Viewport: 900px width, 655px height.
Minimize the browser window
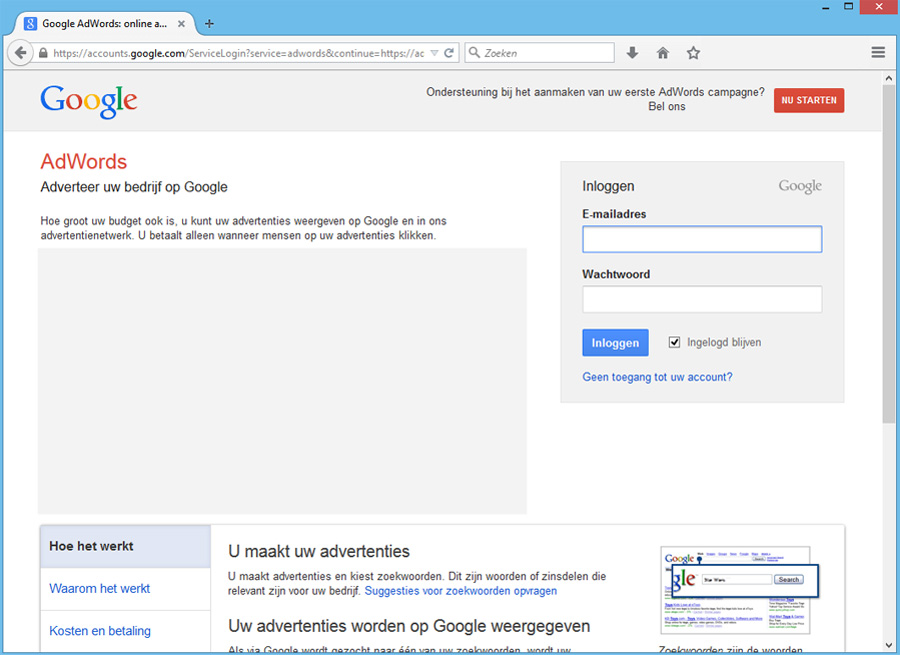[x=825, y=7]
